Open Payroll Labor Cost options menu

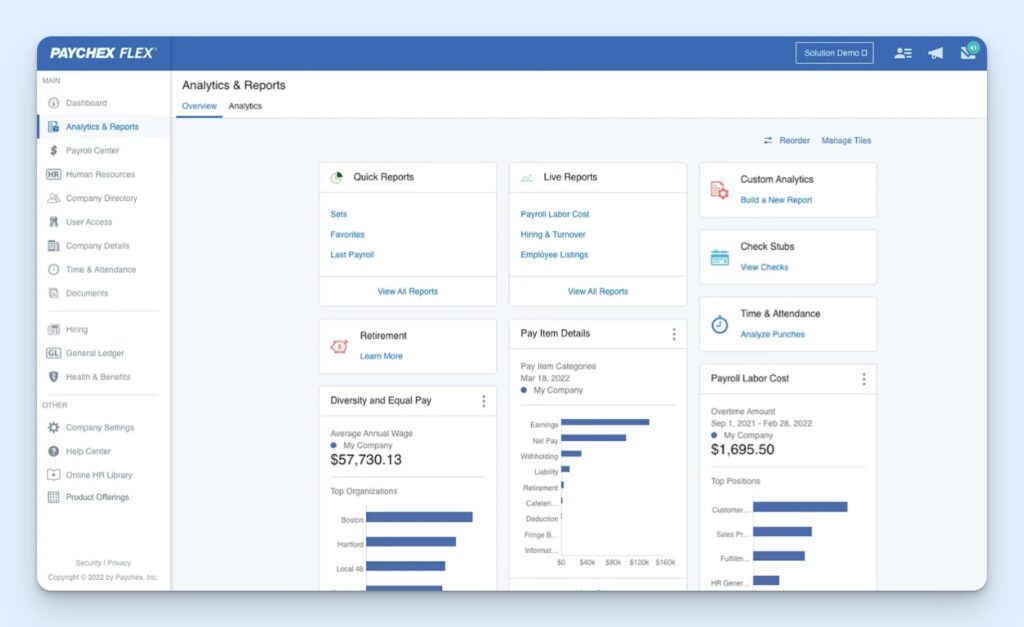click(x=864, y=379)
